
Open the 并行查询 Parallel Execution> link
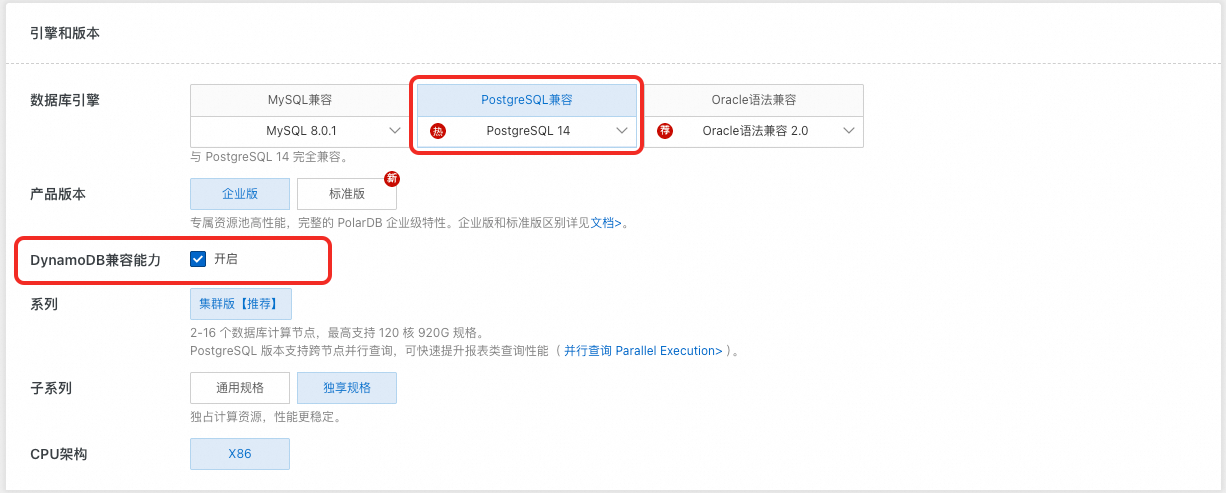[x=643, y=351]
